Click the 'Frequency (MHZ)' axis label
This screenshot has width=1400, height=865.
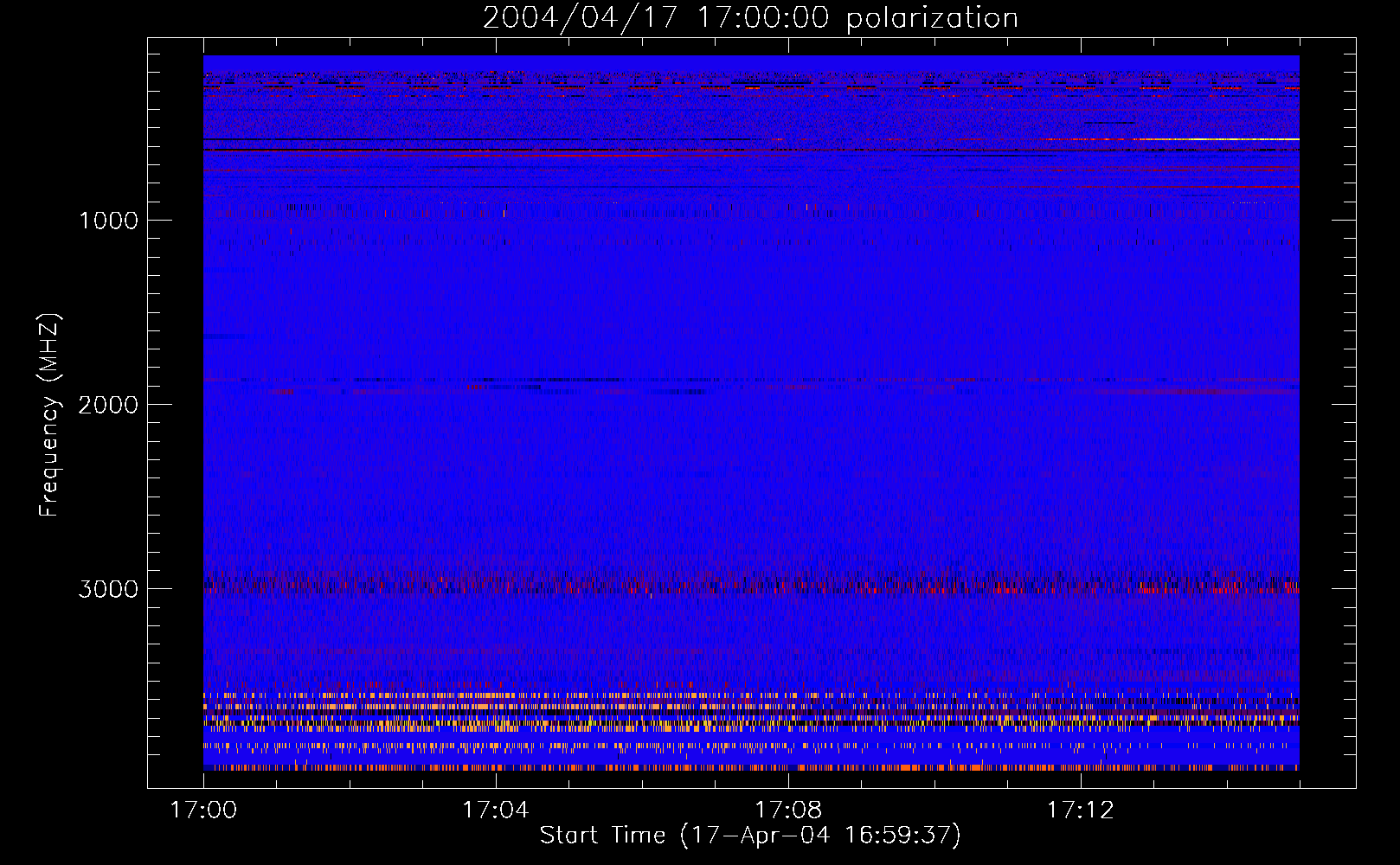click(x=50, y=415)
